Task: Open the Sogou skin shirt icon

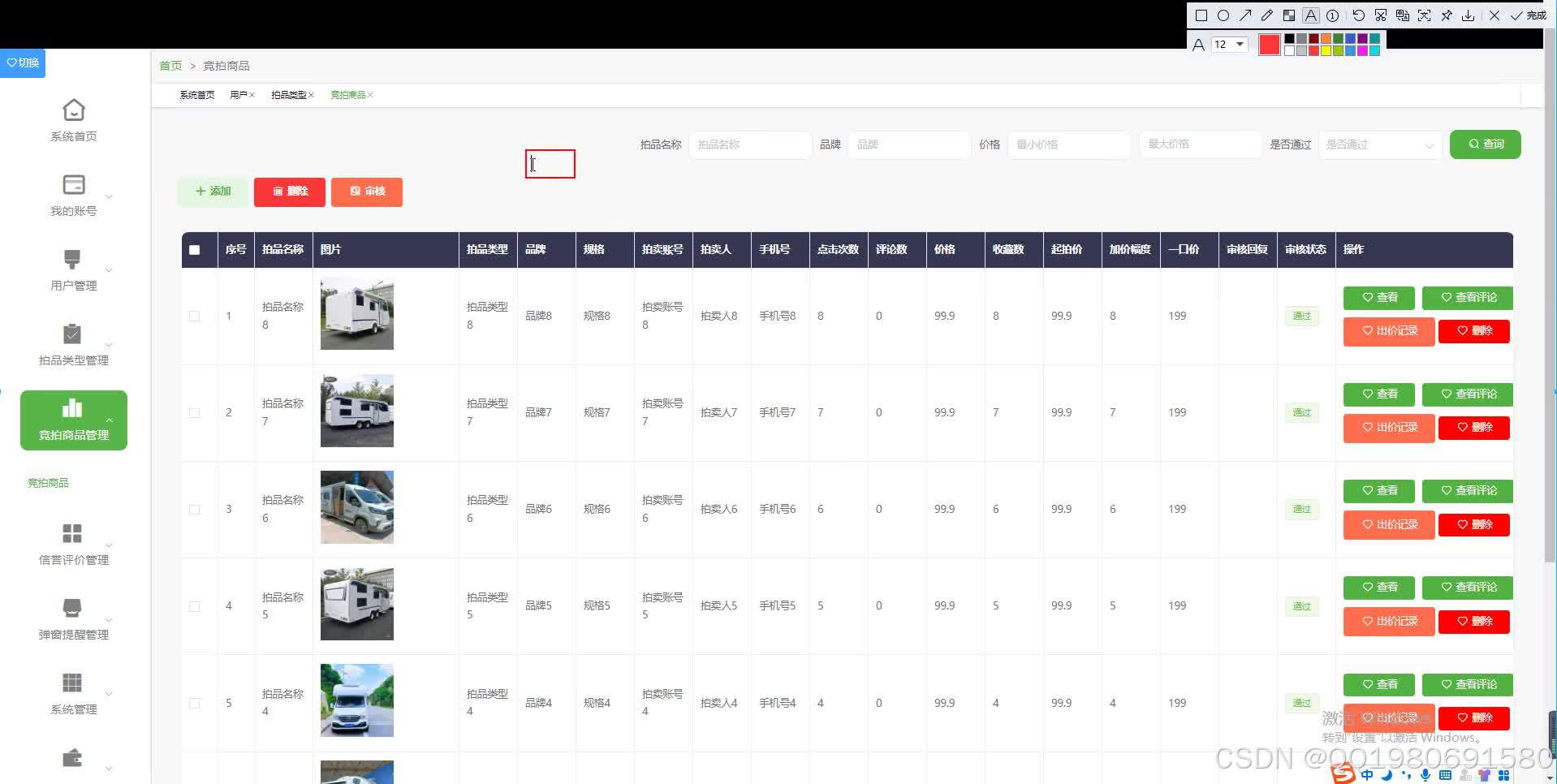Action: tap(1485, 775)
